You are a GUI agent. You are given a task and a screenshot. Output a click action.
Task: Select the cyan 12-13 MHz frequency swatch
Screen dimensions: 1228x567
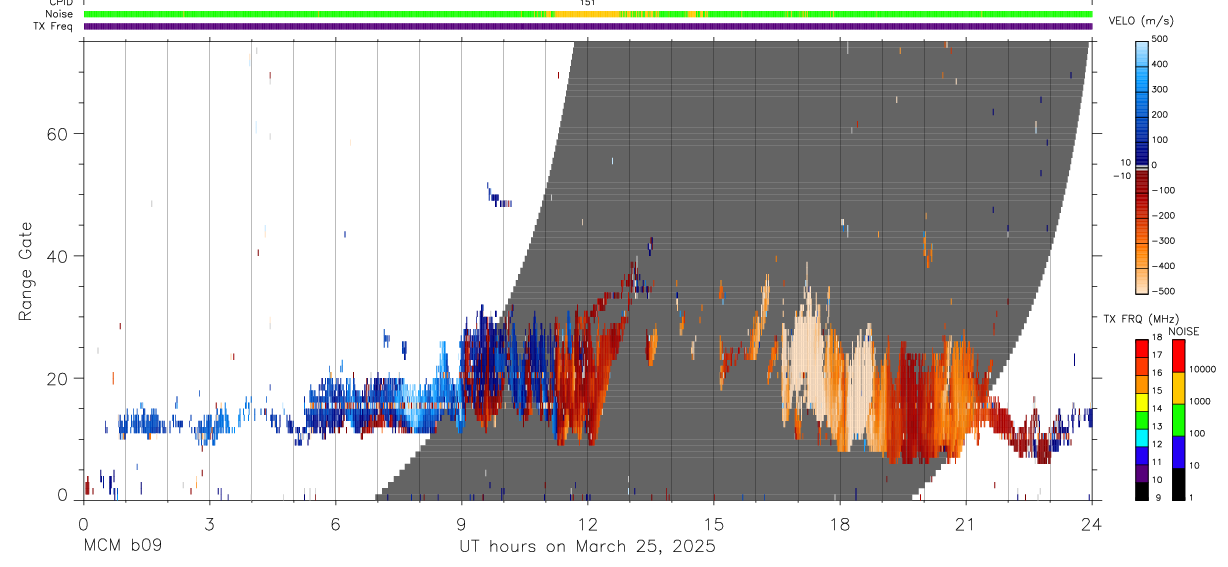(1141, 436)
